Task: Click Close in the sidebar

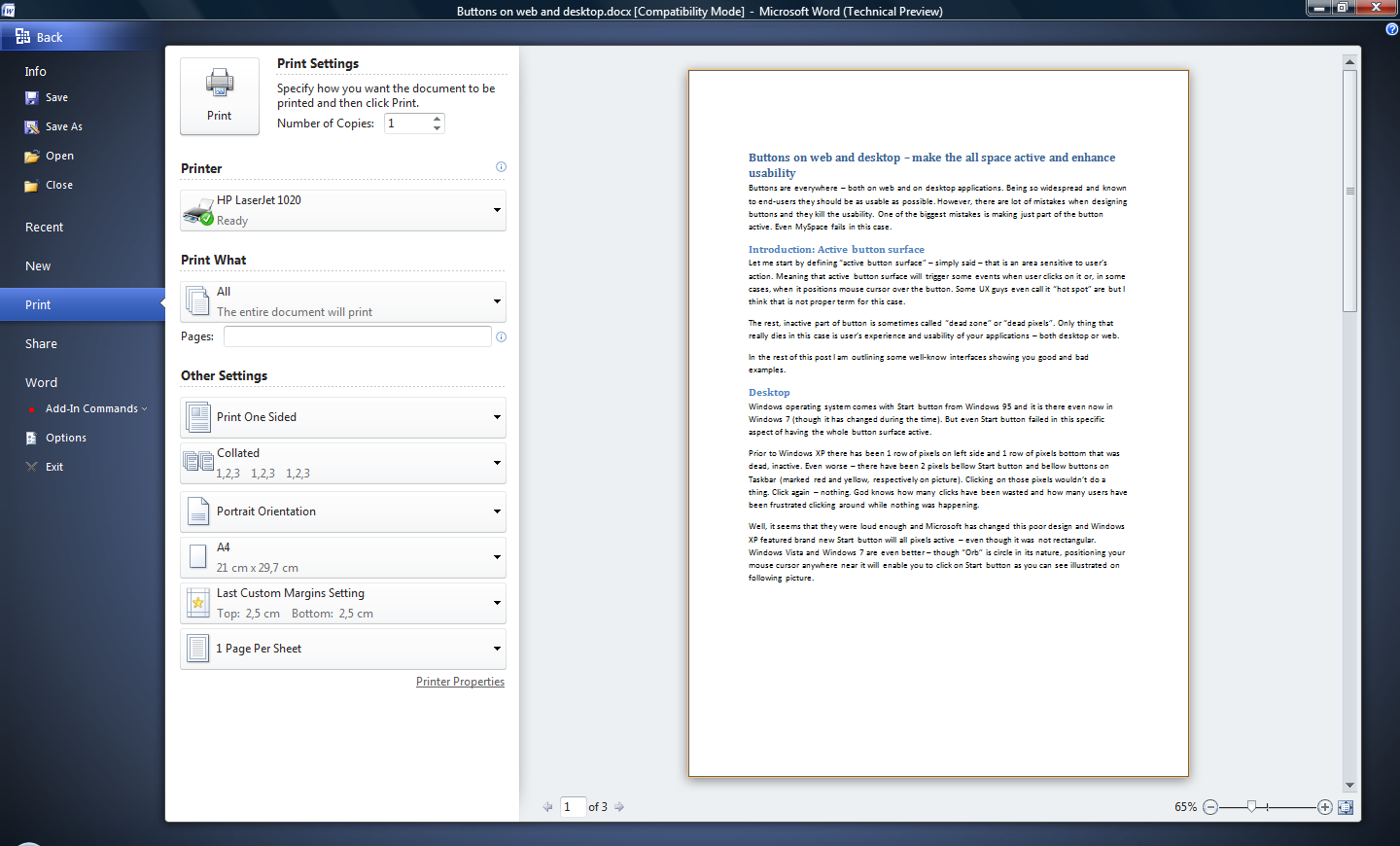Action: [x=59, y=185]
